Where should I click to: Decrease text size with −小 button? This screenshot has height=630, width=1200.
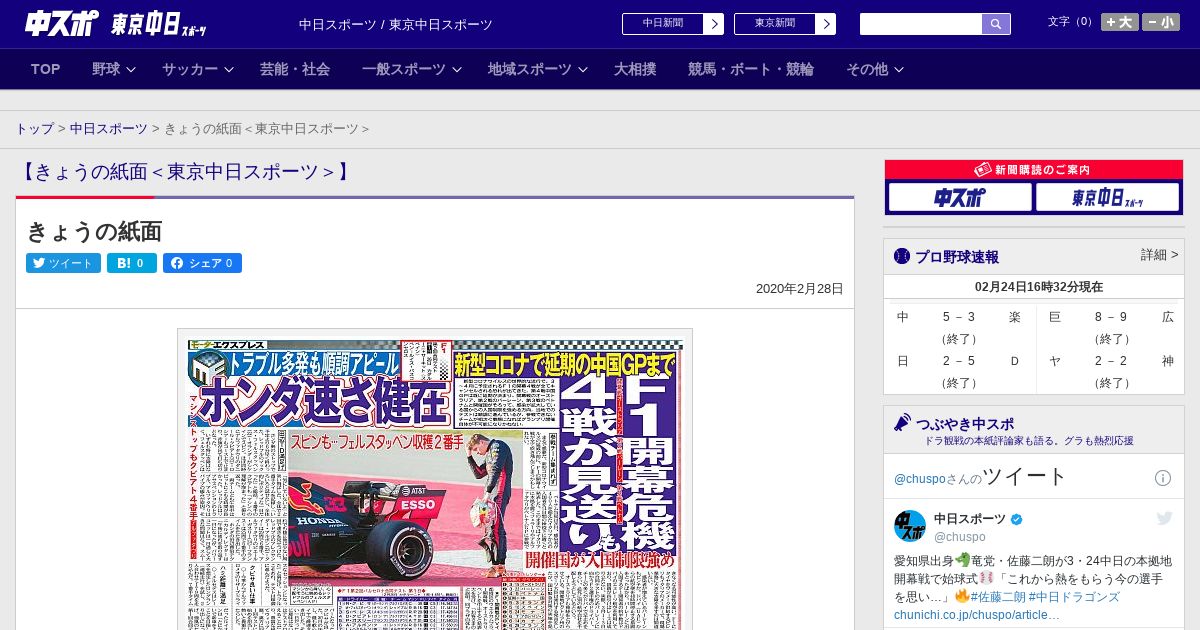(x=1162, y=22)
